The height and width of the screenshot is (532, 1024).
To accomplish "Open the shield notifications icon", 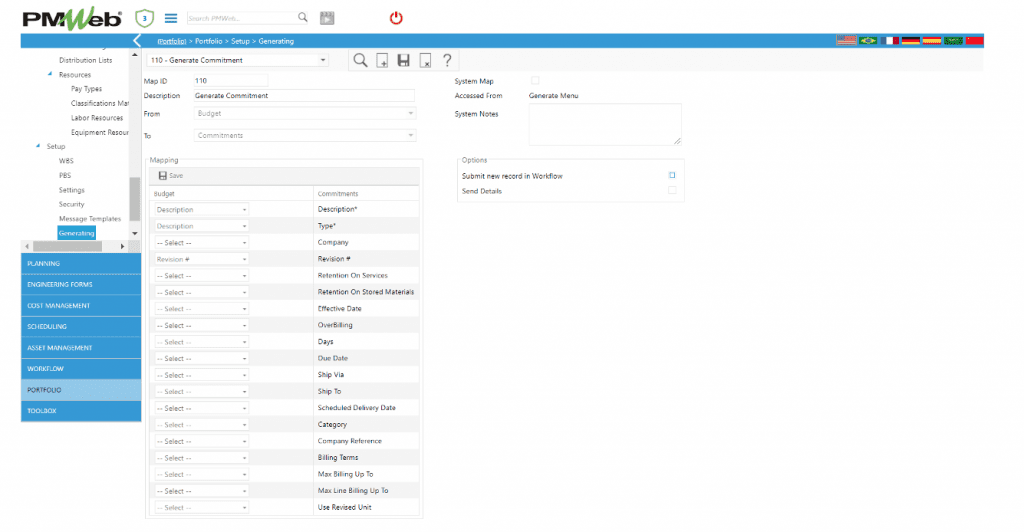I will coord(144,18).
